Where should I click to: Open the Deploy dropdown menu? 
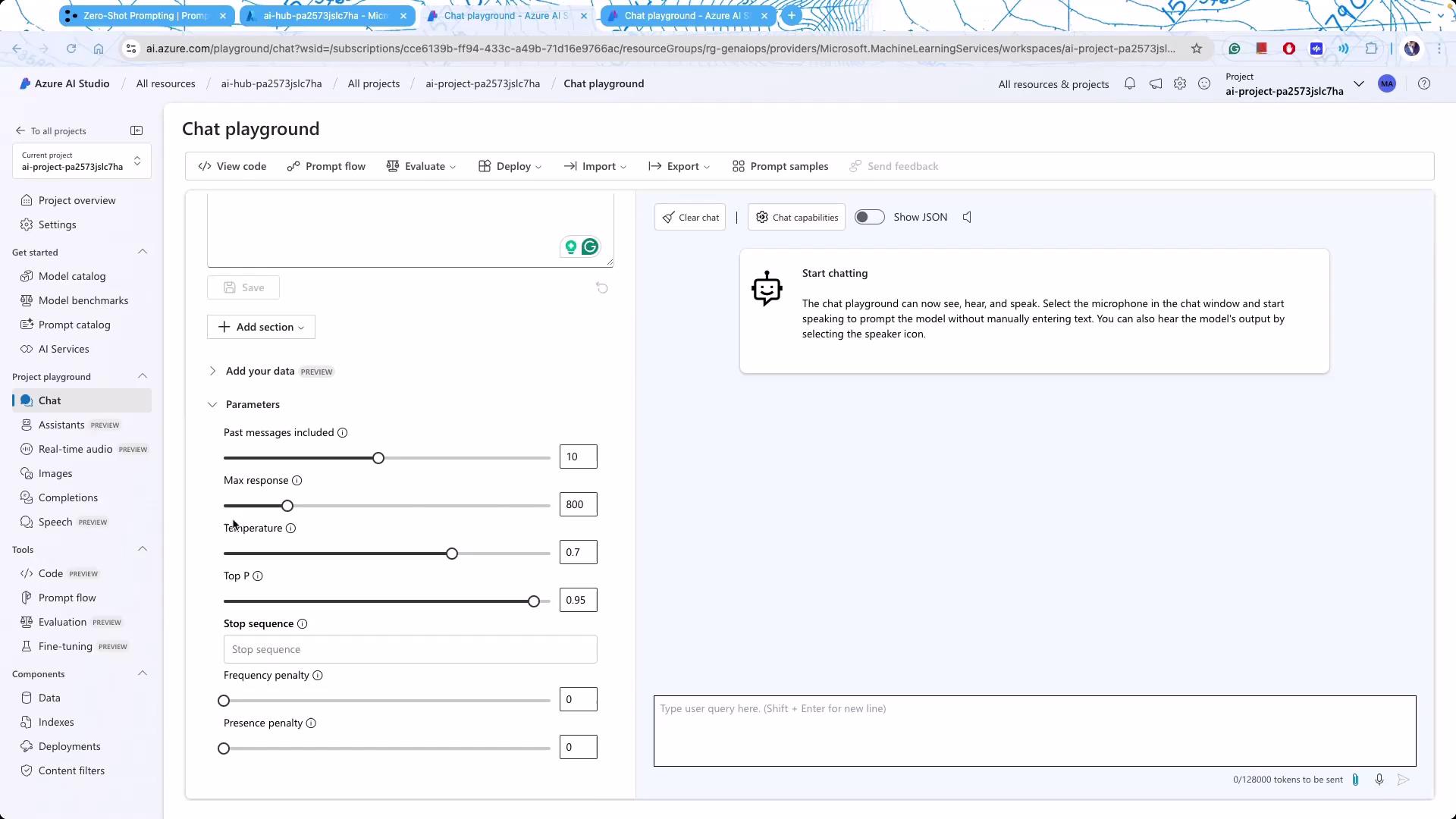(510, 167)
